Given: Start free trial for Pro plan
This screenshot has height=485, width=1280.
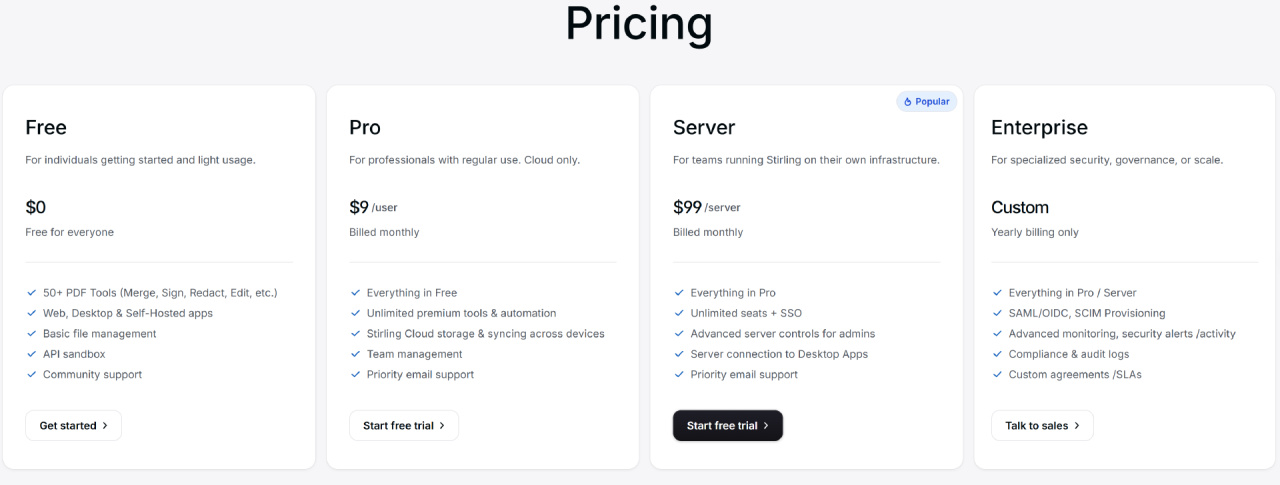Looking at the screenshot, I should 403,425.
